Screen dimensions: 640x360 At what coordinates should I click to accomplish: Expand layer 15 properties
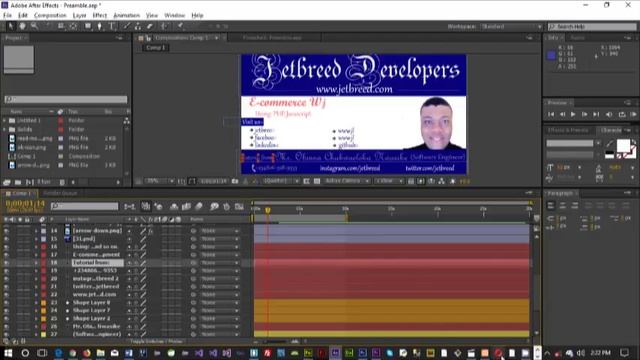[x=36, y=239]
